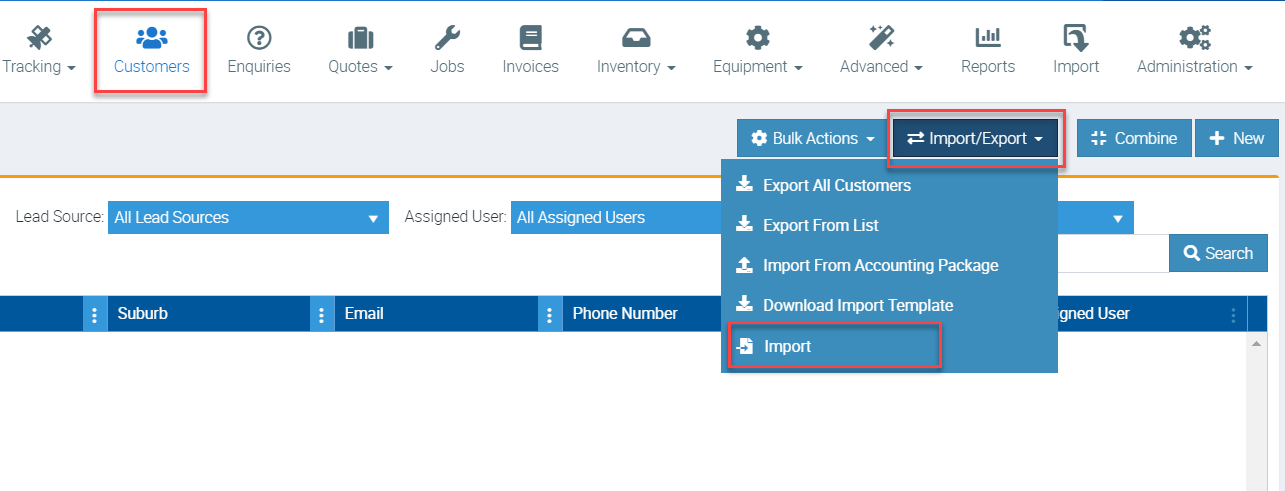Collapse the Import/Export dropdown button
The width and height of the screenshot is (1285, 491).
pos(975,138)
